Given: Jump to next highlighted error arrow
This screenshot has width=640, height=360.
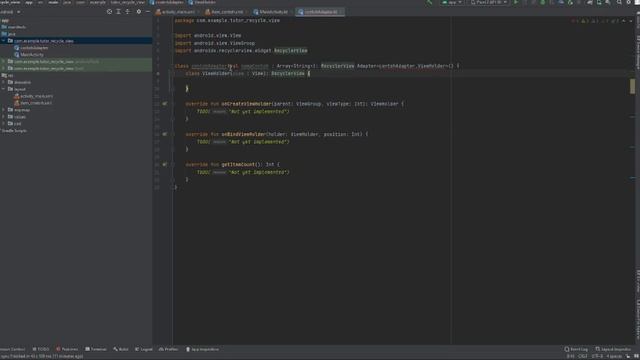Looking at the screenshot, I should point(631,20).
